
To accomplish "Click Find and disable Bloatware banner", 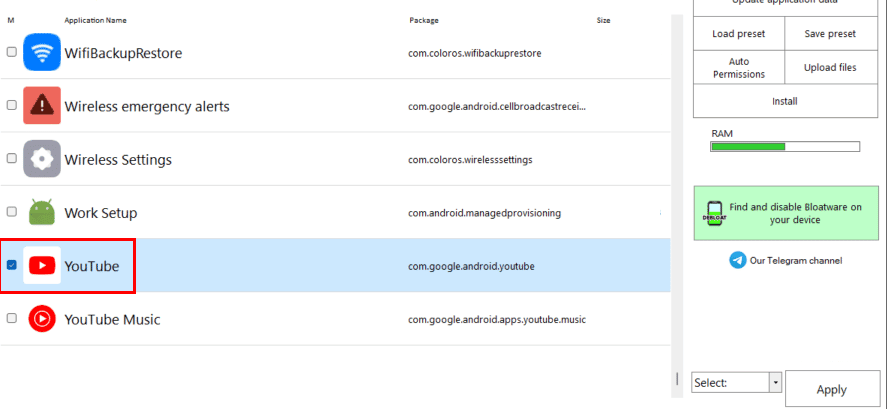I will click(x=786, y=213).
